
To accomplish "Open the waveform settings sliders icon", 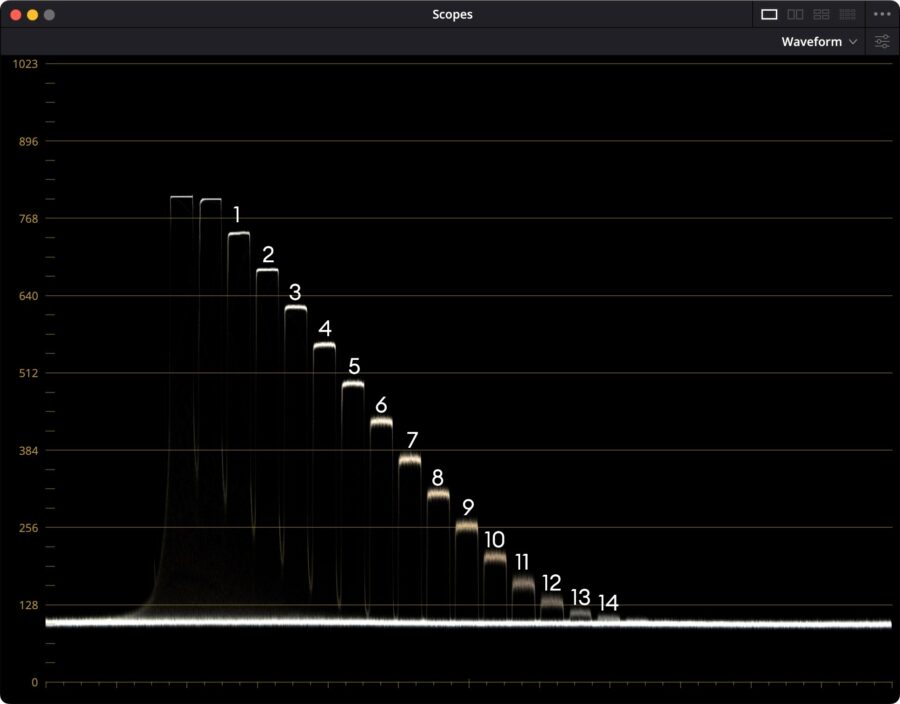I will (x=882, y=42).
